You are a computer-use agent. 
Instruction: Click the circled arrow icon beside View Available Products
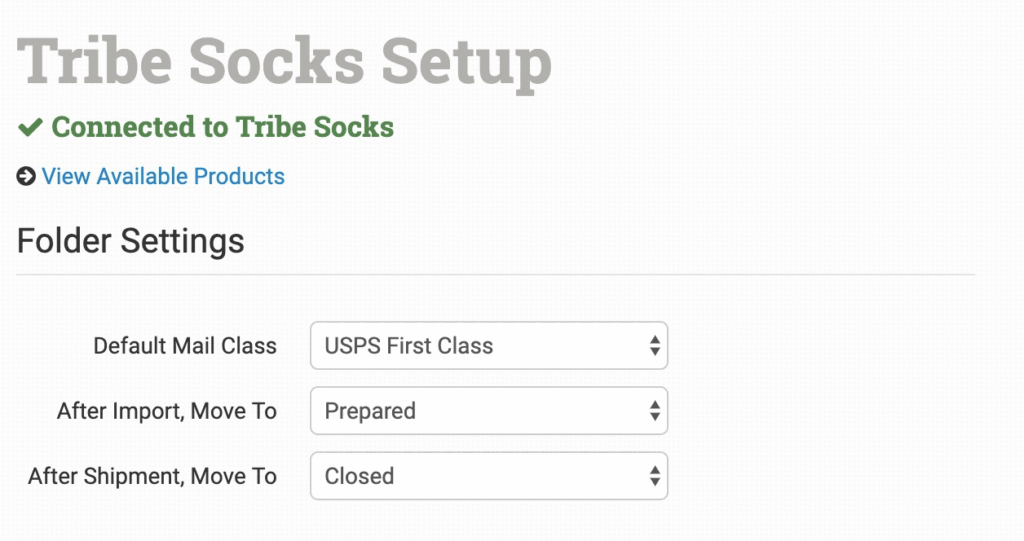coord(26,177)
